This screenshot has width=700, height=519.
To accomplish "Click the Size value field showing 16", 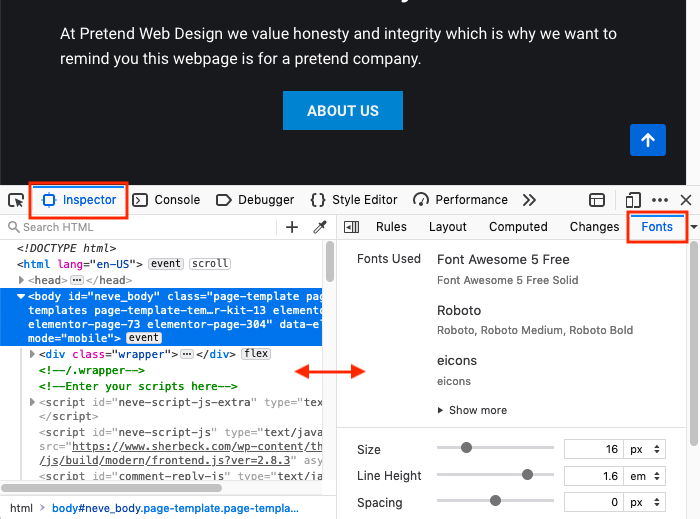I will (x=594, y=449).
